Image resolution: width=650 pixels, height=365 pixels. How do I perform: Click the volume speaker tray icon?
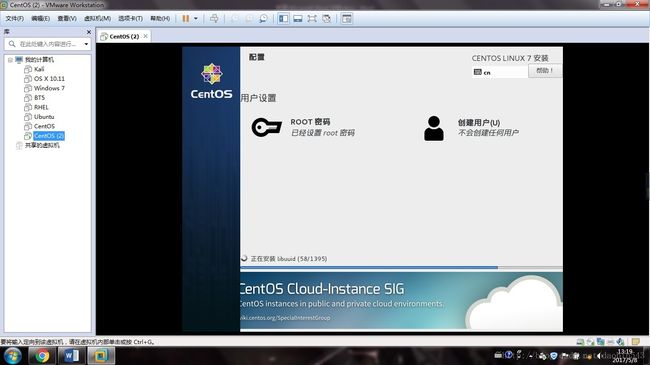point(599,356)
